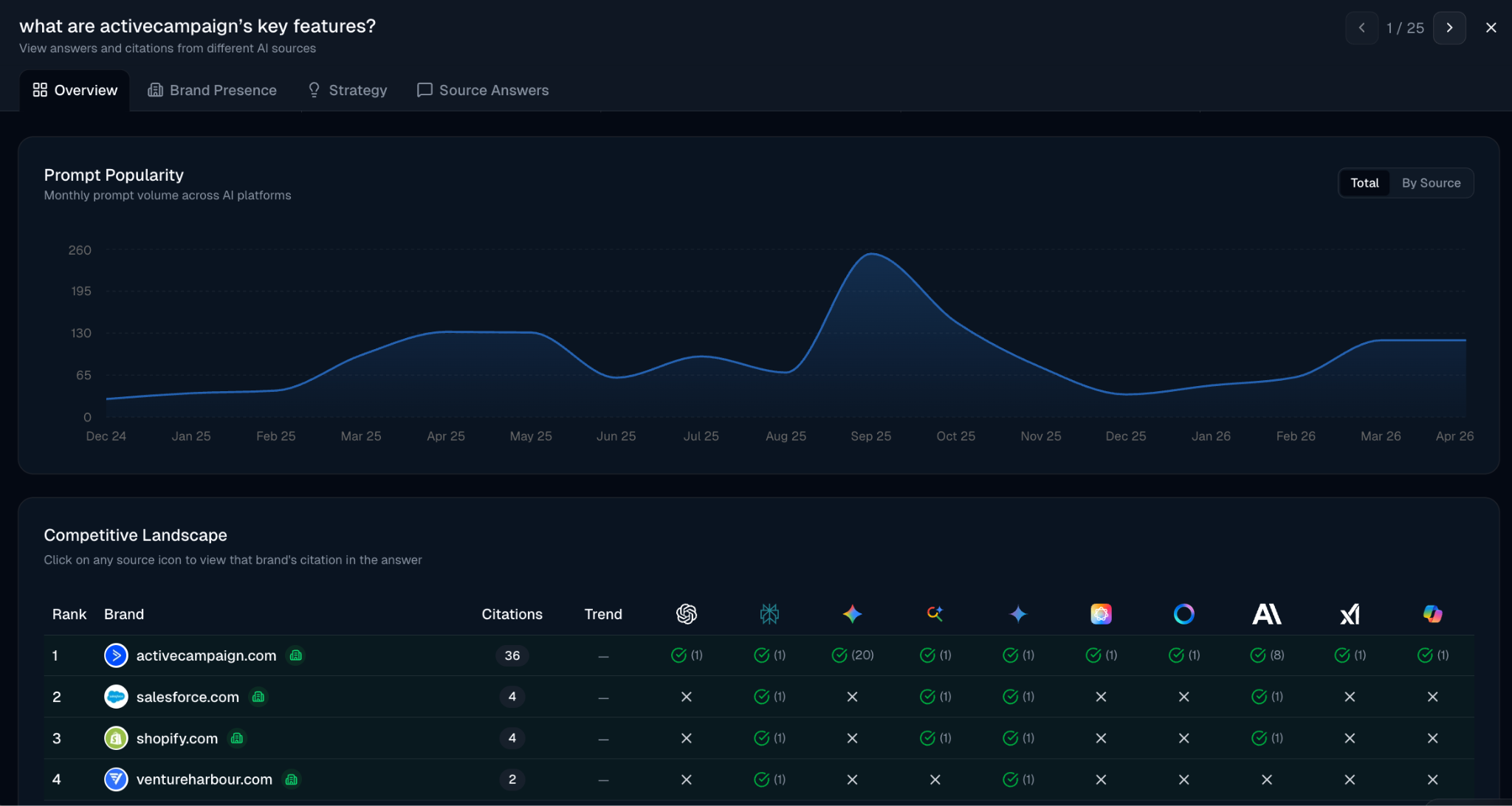Image resolution: width=1512 pixels, height=806 pixels.
Task: Click the Google AI search magnifier icon
Action: click(935, 614)
